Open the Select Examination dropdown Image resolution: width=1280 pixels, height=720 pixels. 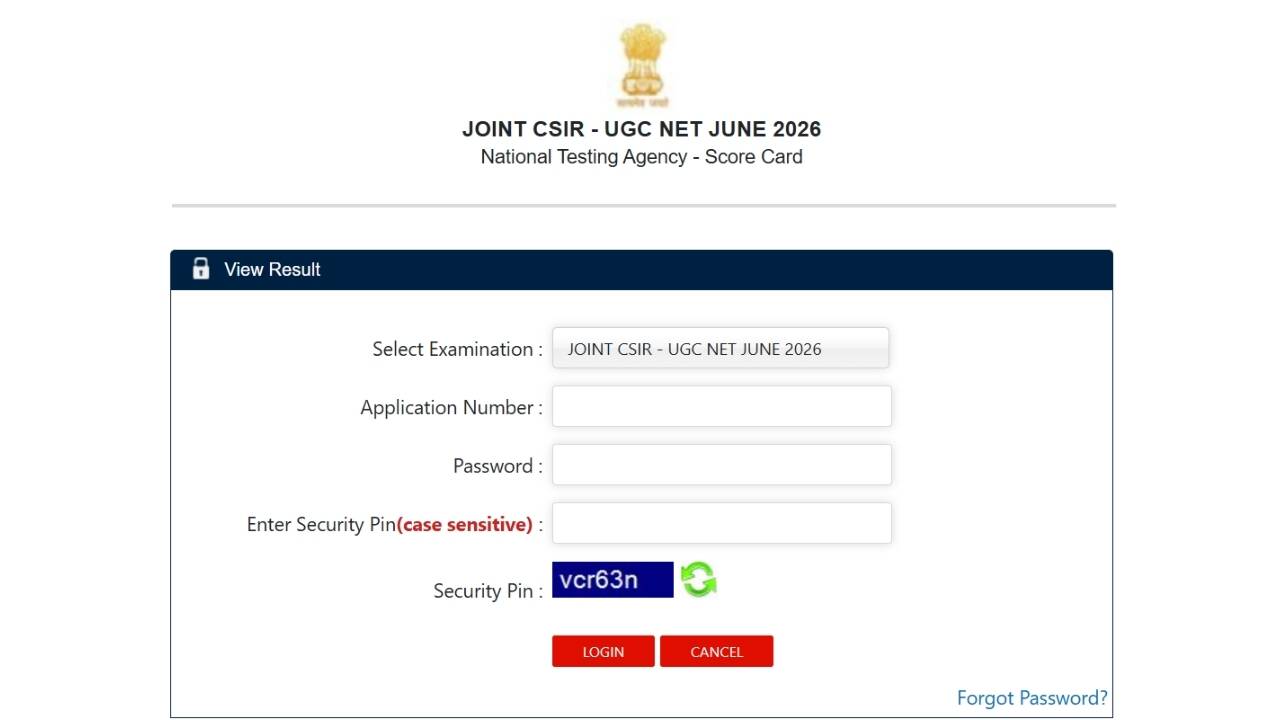coord(721,348)
